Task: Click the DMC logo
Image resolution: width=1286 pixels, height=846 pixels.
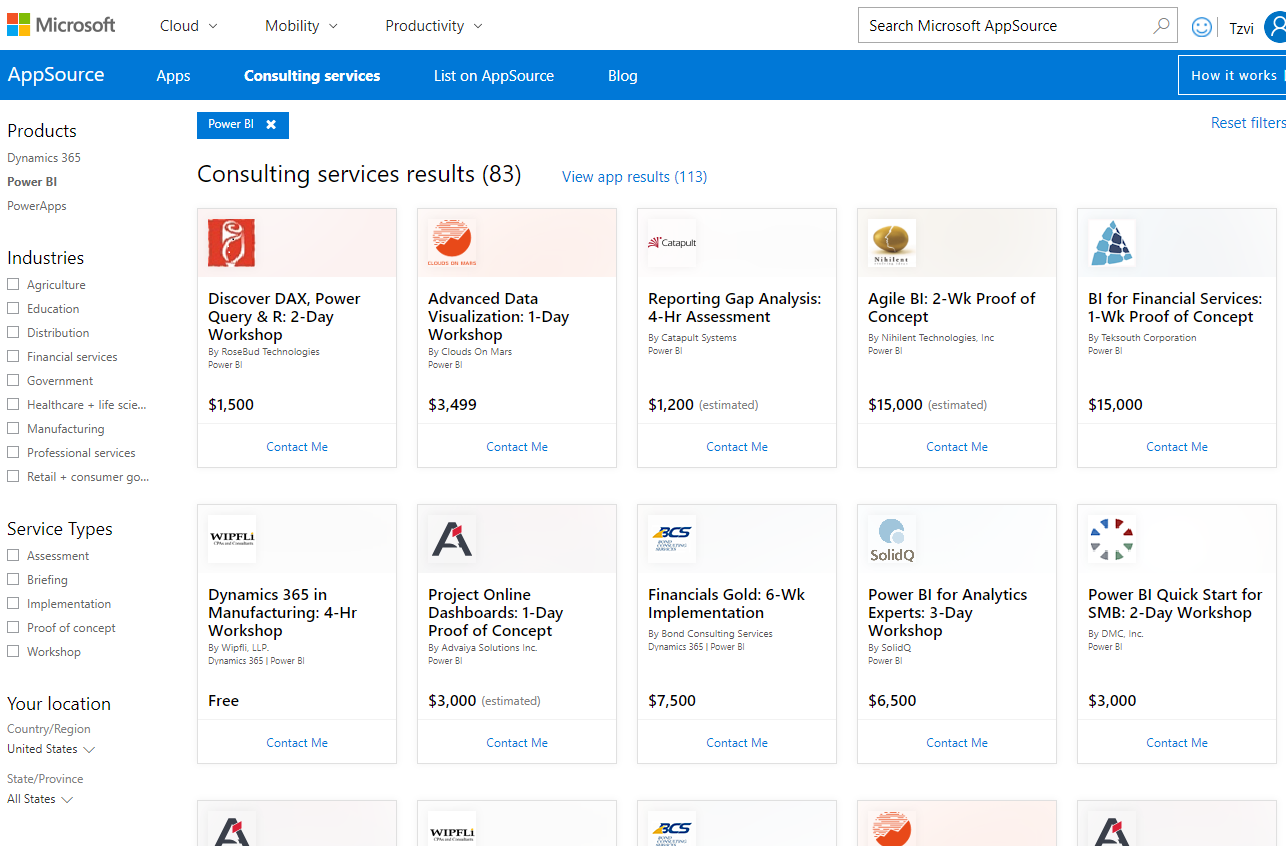Action: point(1112,539)
